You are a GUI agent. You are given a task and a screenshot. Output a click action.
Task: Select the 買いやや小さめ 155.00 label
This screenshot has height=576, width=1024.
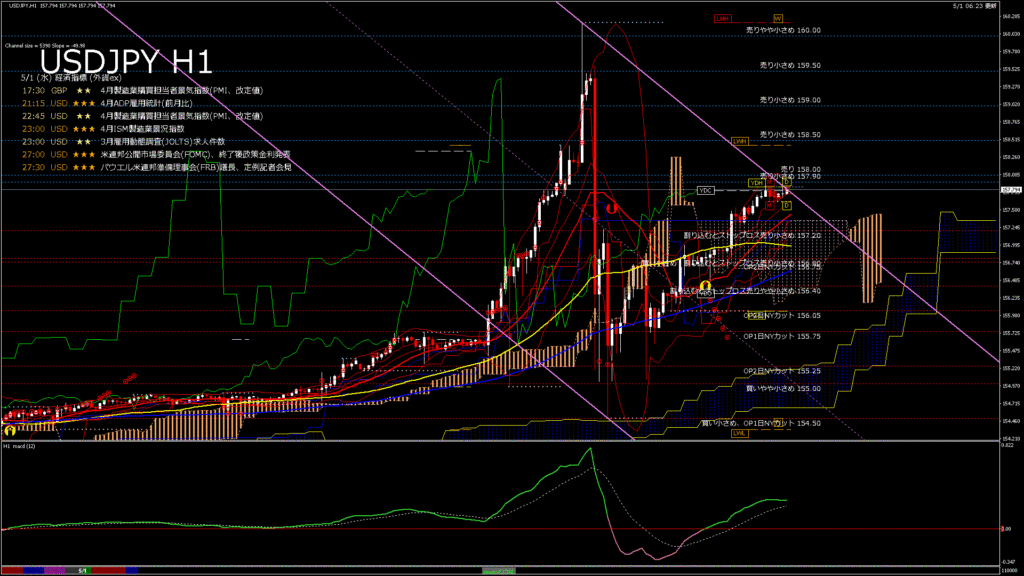(783, 389)
